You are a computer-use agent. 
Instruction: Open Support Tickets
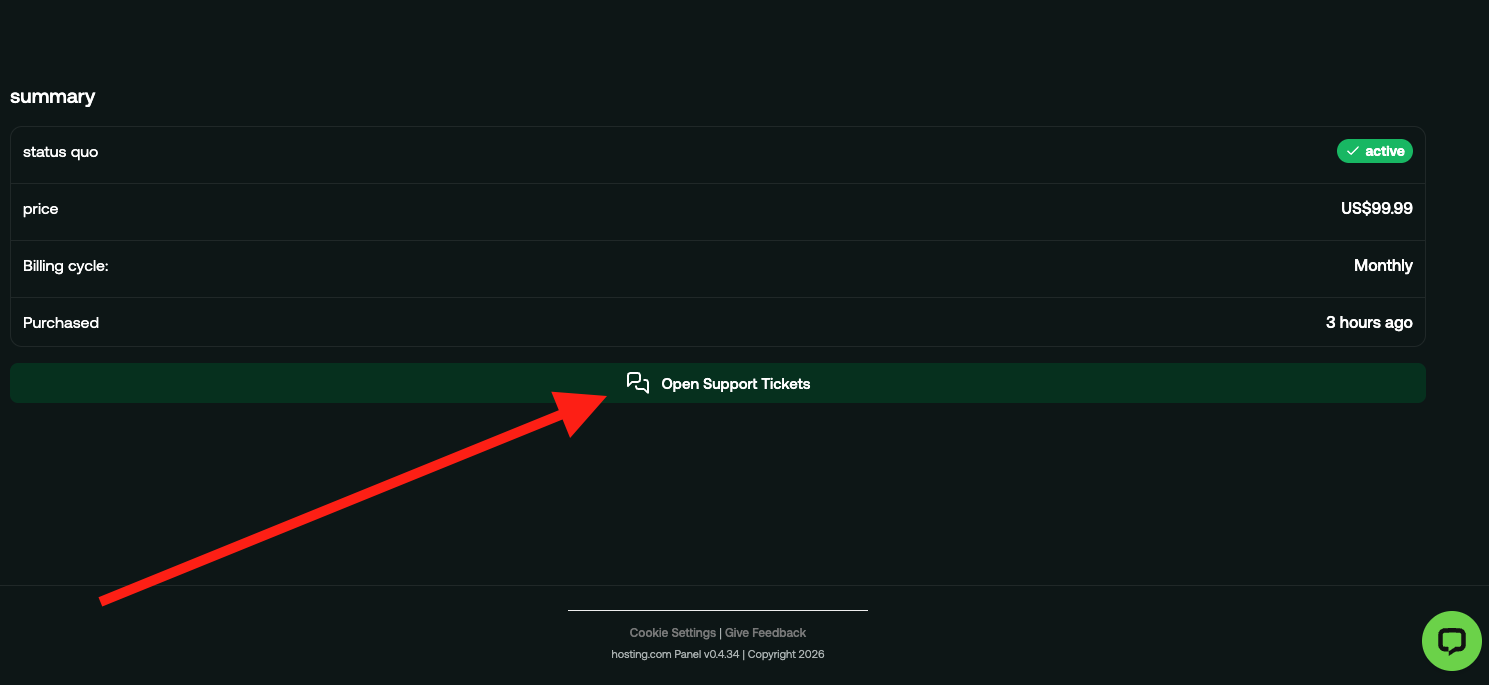pyautogui.click(x=717, y=383)
